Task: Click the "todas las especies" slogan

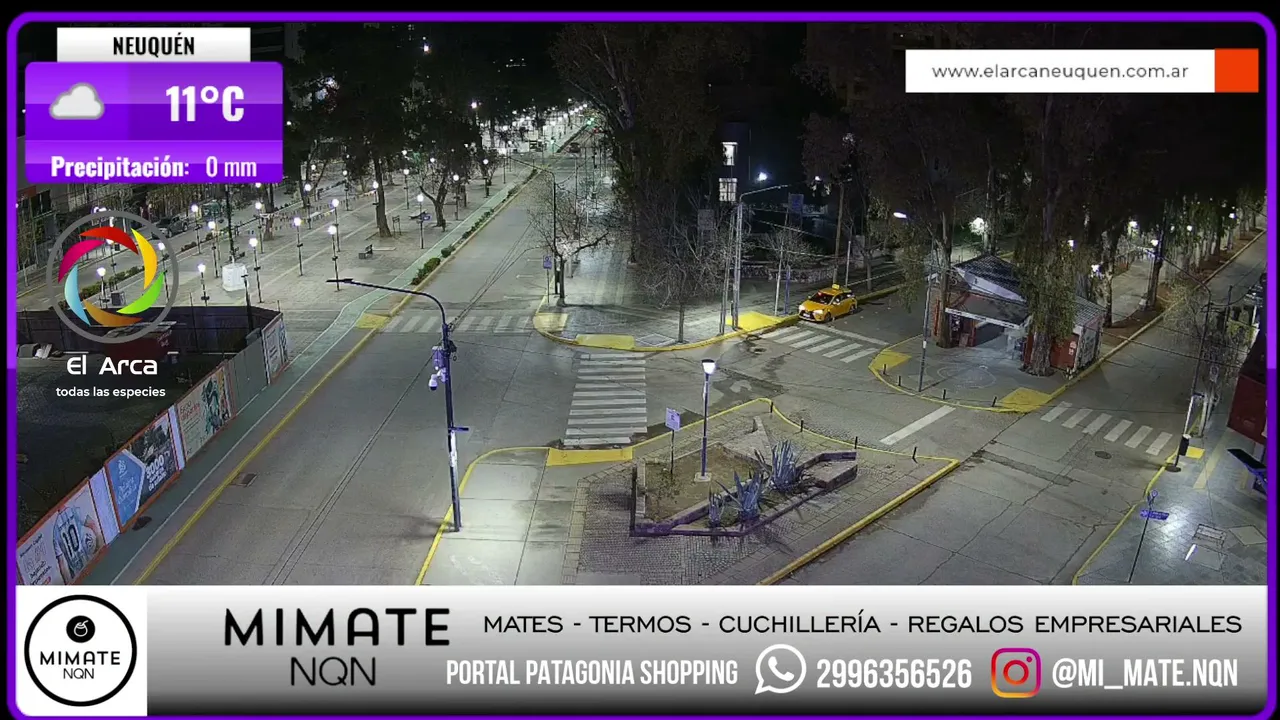Action: (x=111, y=392)
